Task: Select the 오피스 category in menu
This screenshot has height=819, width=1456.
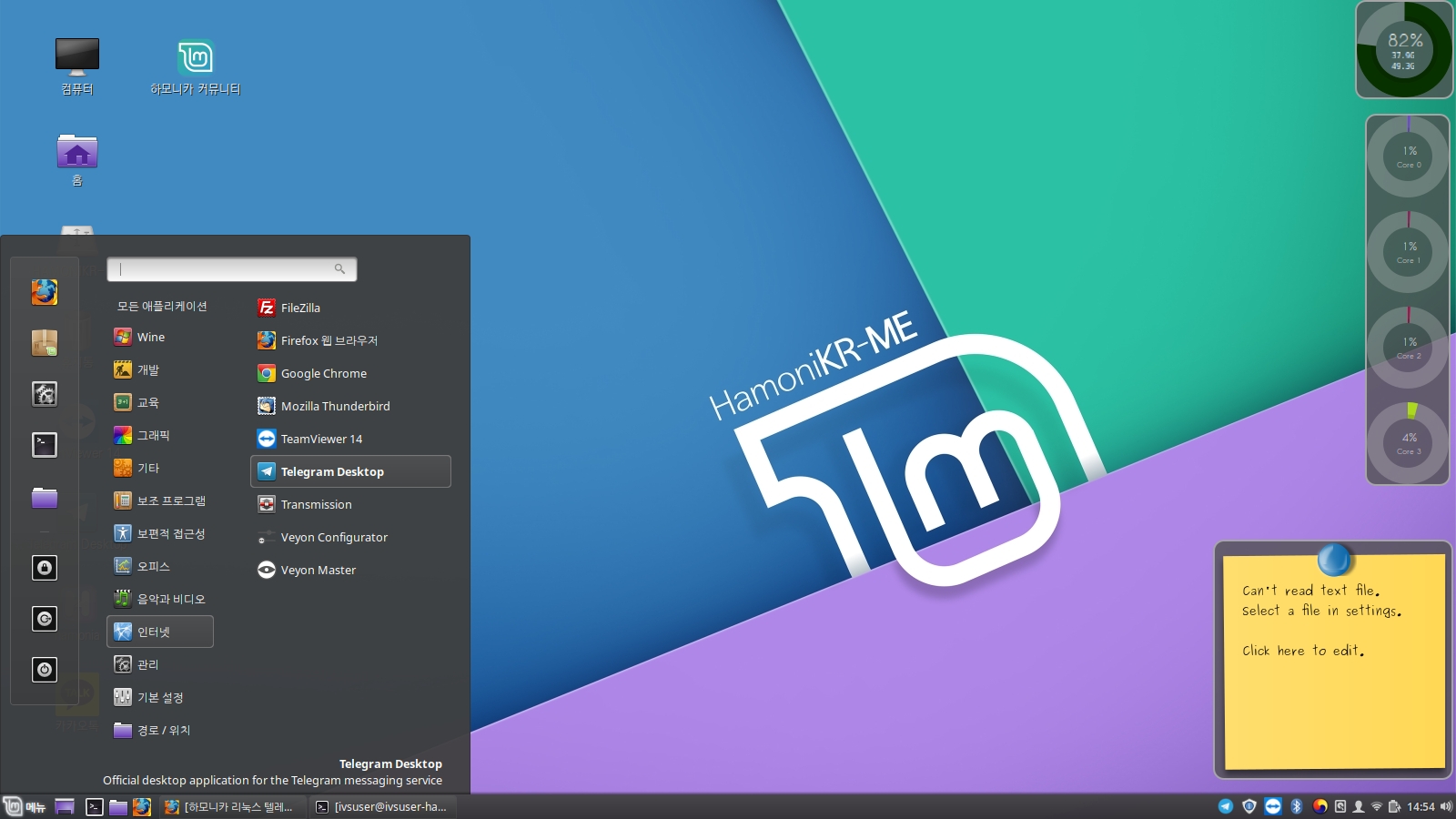Action: point(153,566)
